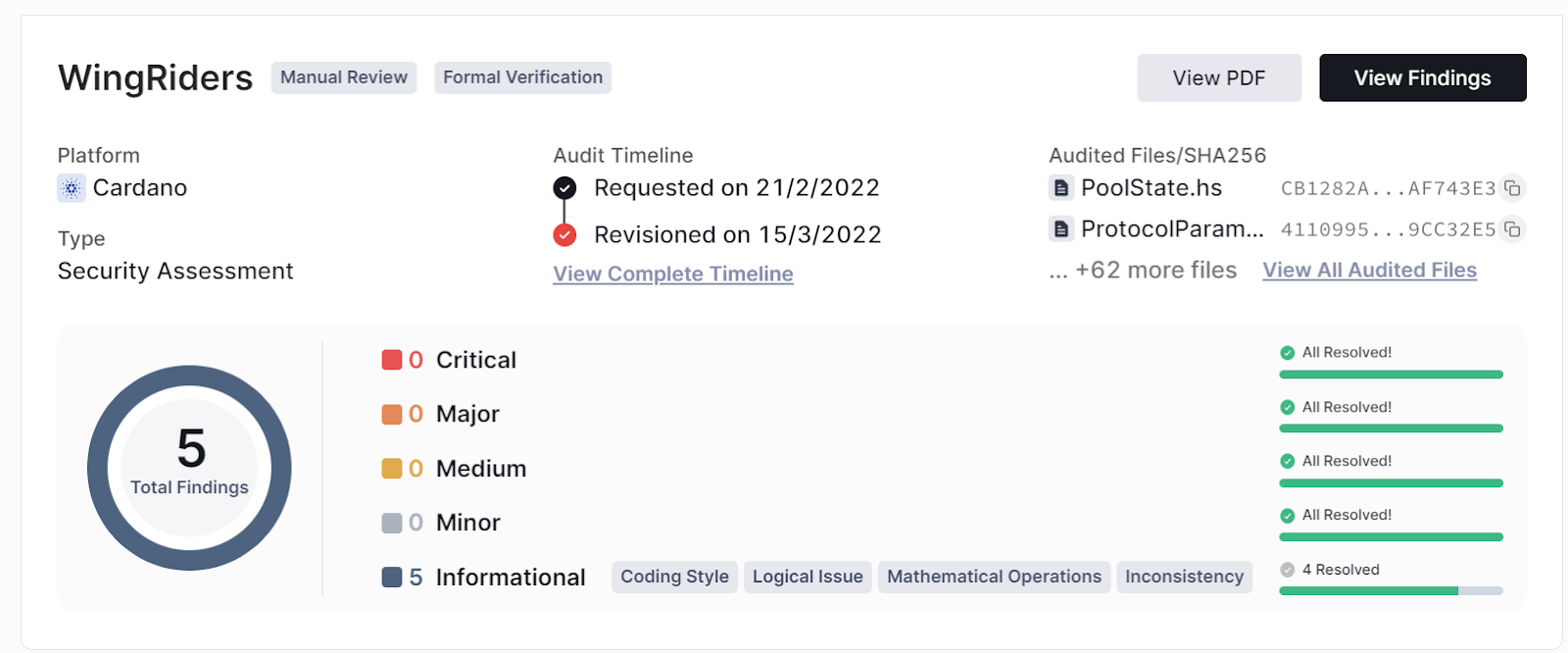Click the PoolState.hs file icon
Viewport: 1568px width, 653px height.
(x=1060, y=187)
